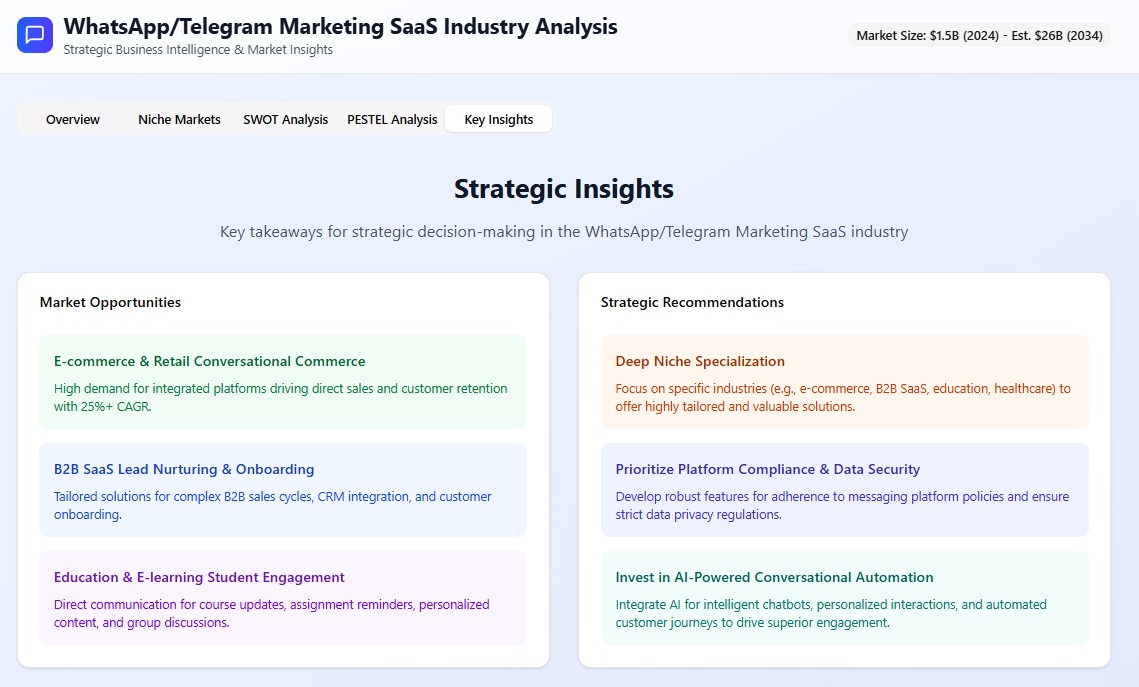Click the Strategic Business Intelligence subtitle
This screenshot has height=687, width=1139.
(198, 50)
